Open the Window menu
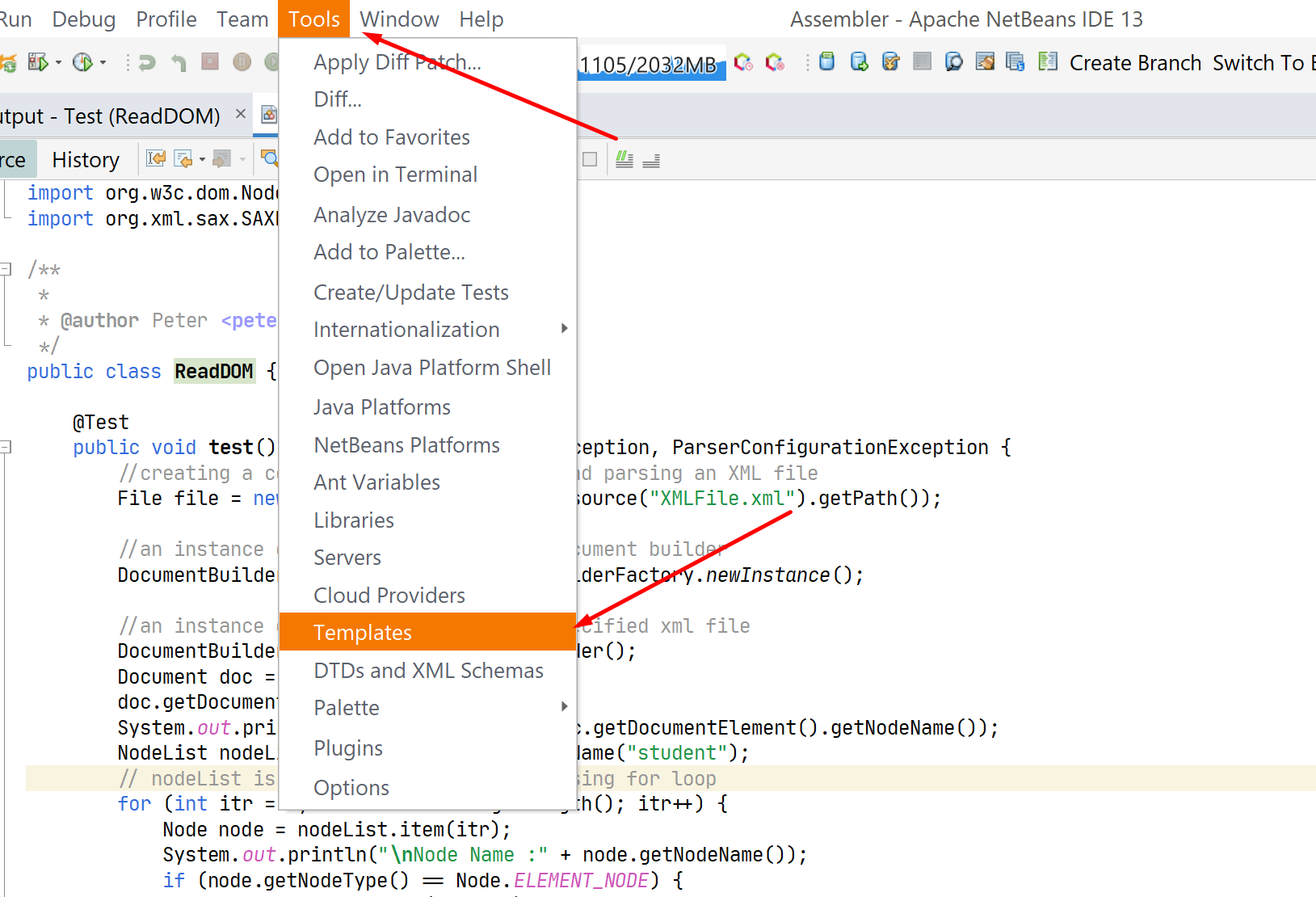 coord(399,19)
